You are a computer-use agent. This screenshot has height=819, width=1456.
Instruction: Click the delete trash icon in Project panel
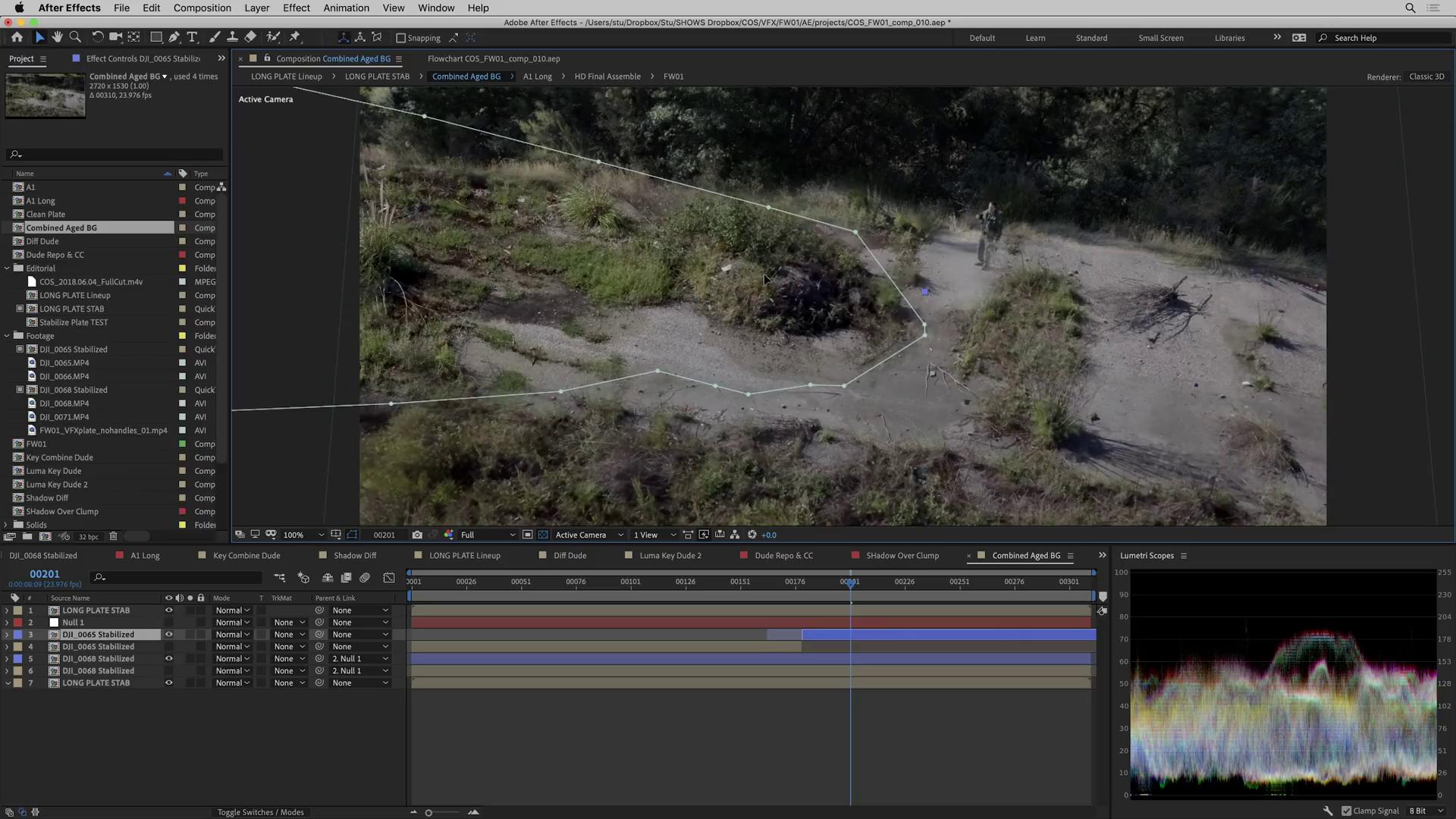tap(114, 536)
